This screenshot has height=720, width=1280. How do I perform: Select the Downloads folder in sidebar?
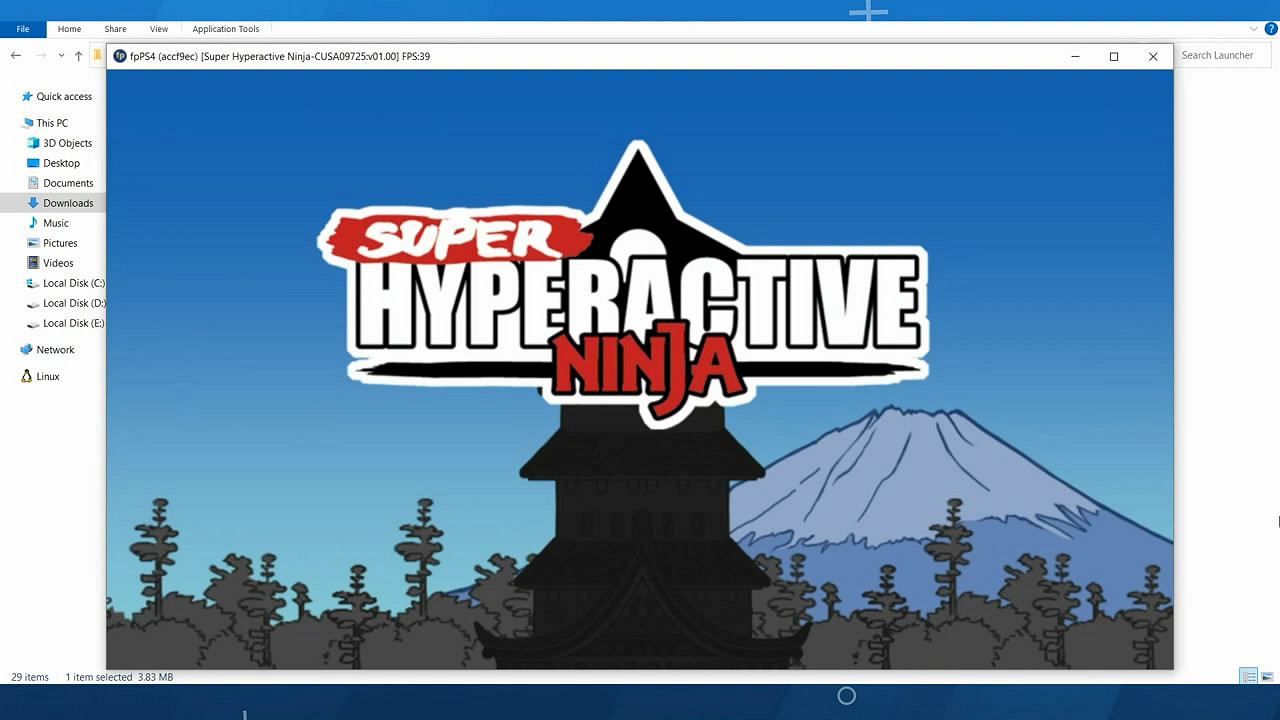(x=68, y=203)
